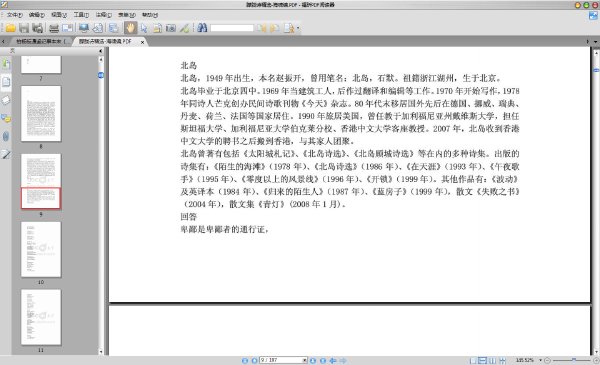The height and width of the screenshot is (365, 600).
Task: Go to previous page button
Action: tap(254, 360)
